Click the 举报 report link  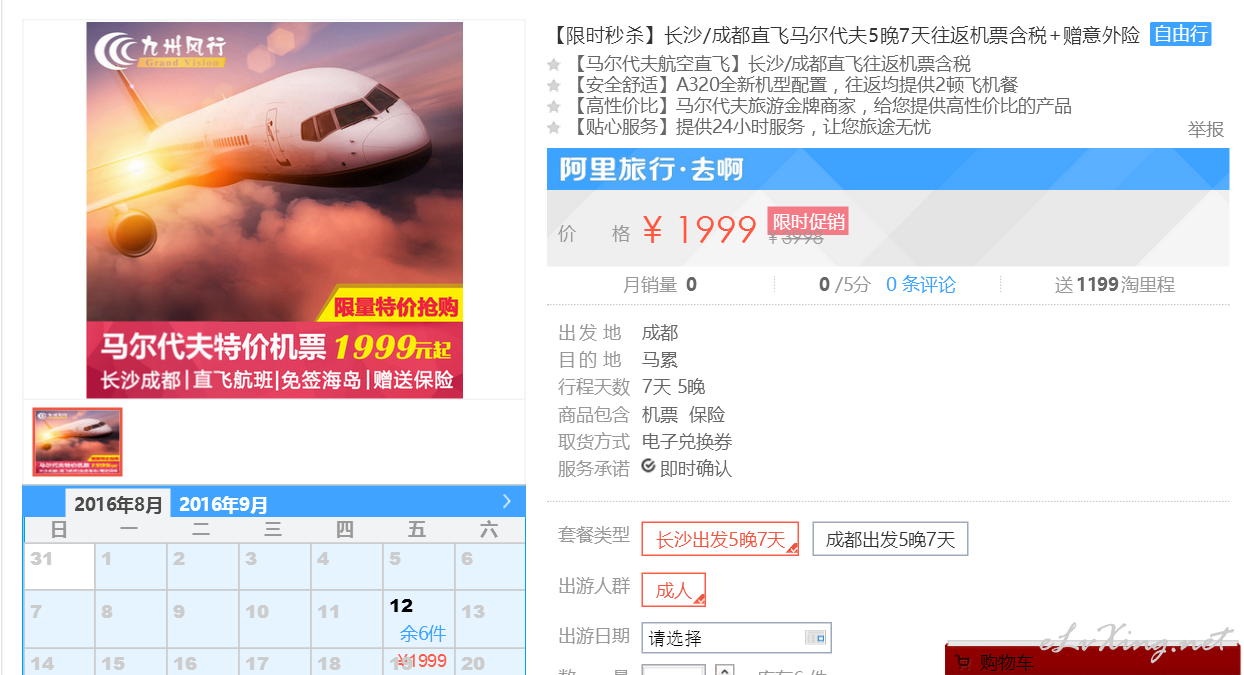coord(1205,129)
